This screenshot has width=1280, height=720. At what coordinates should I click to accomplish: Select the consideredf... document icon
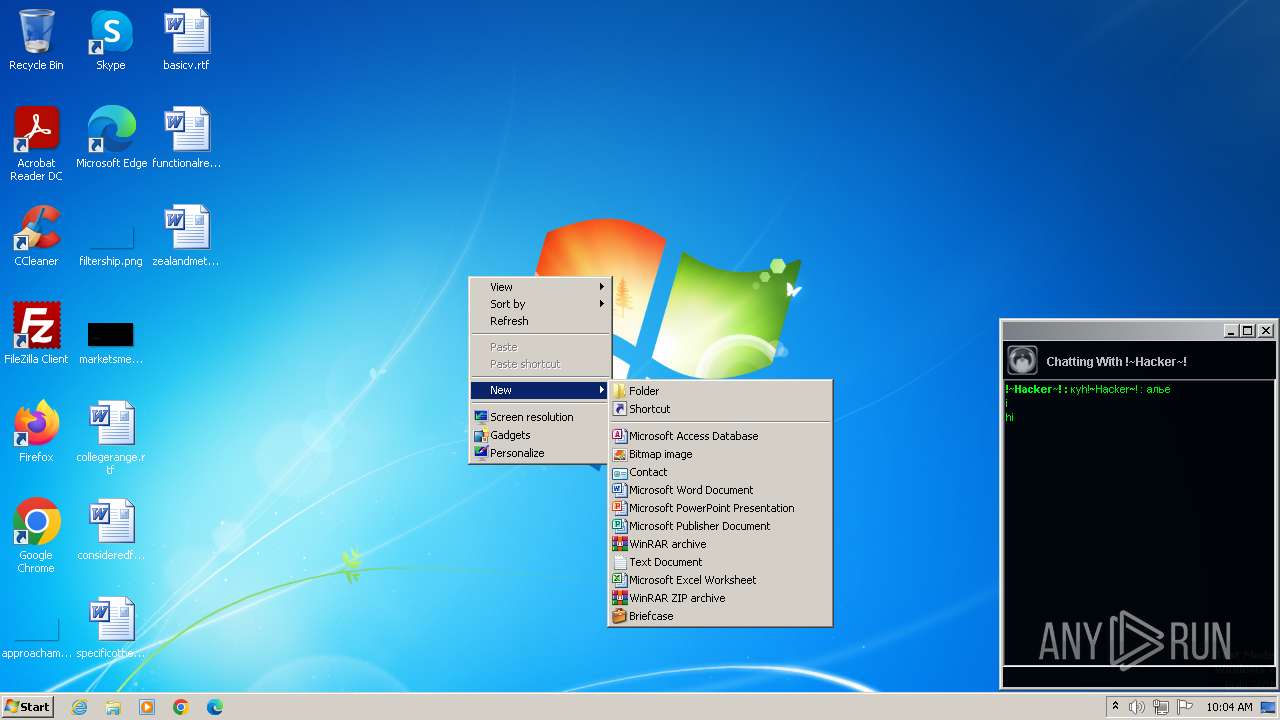click(x=111, y=529)
